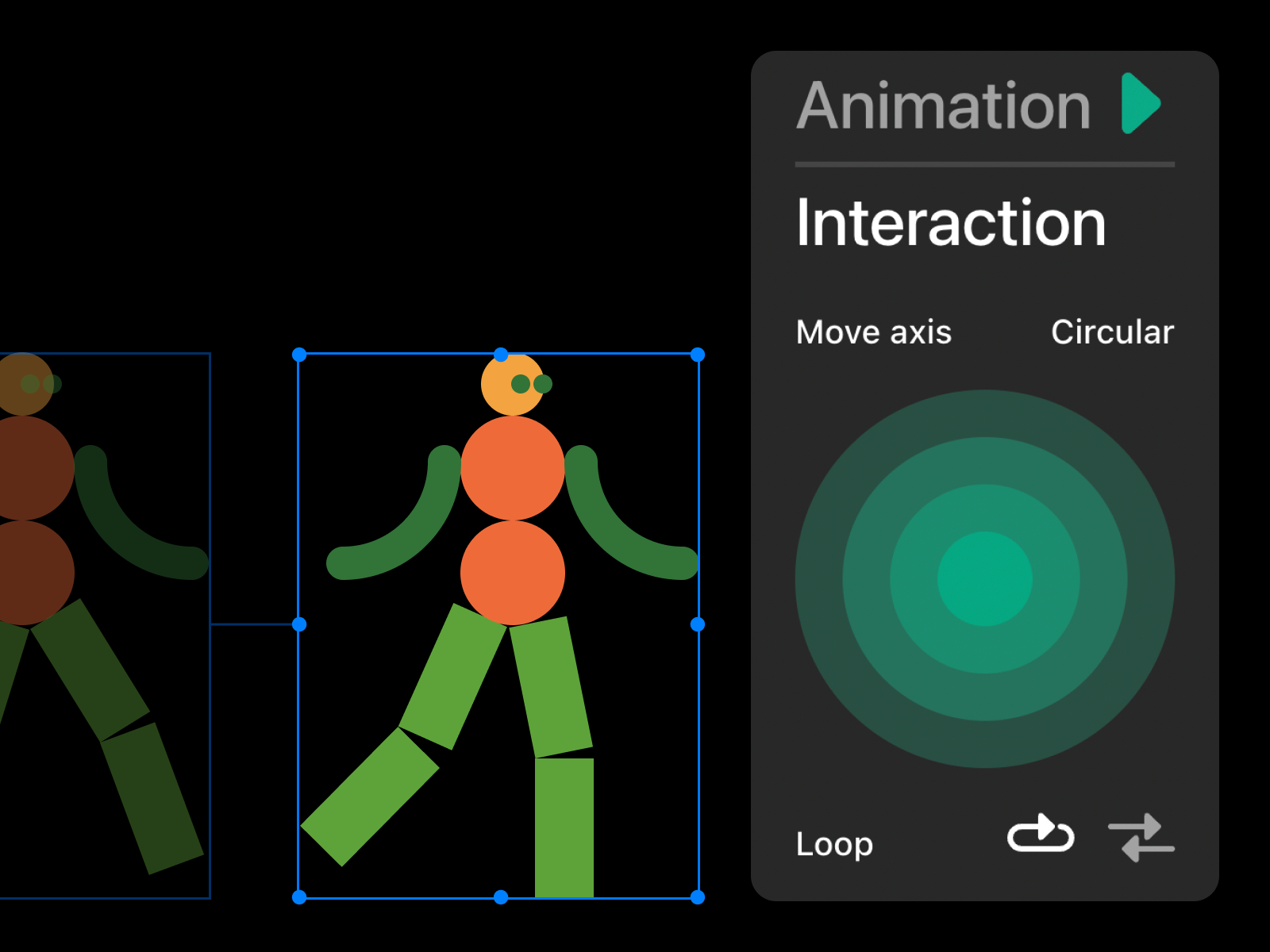This screenshot has height=952, width=1270.
Task: Select the ping-pong swap arrows icon
Action: [1141, 838]
